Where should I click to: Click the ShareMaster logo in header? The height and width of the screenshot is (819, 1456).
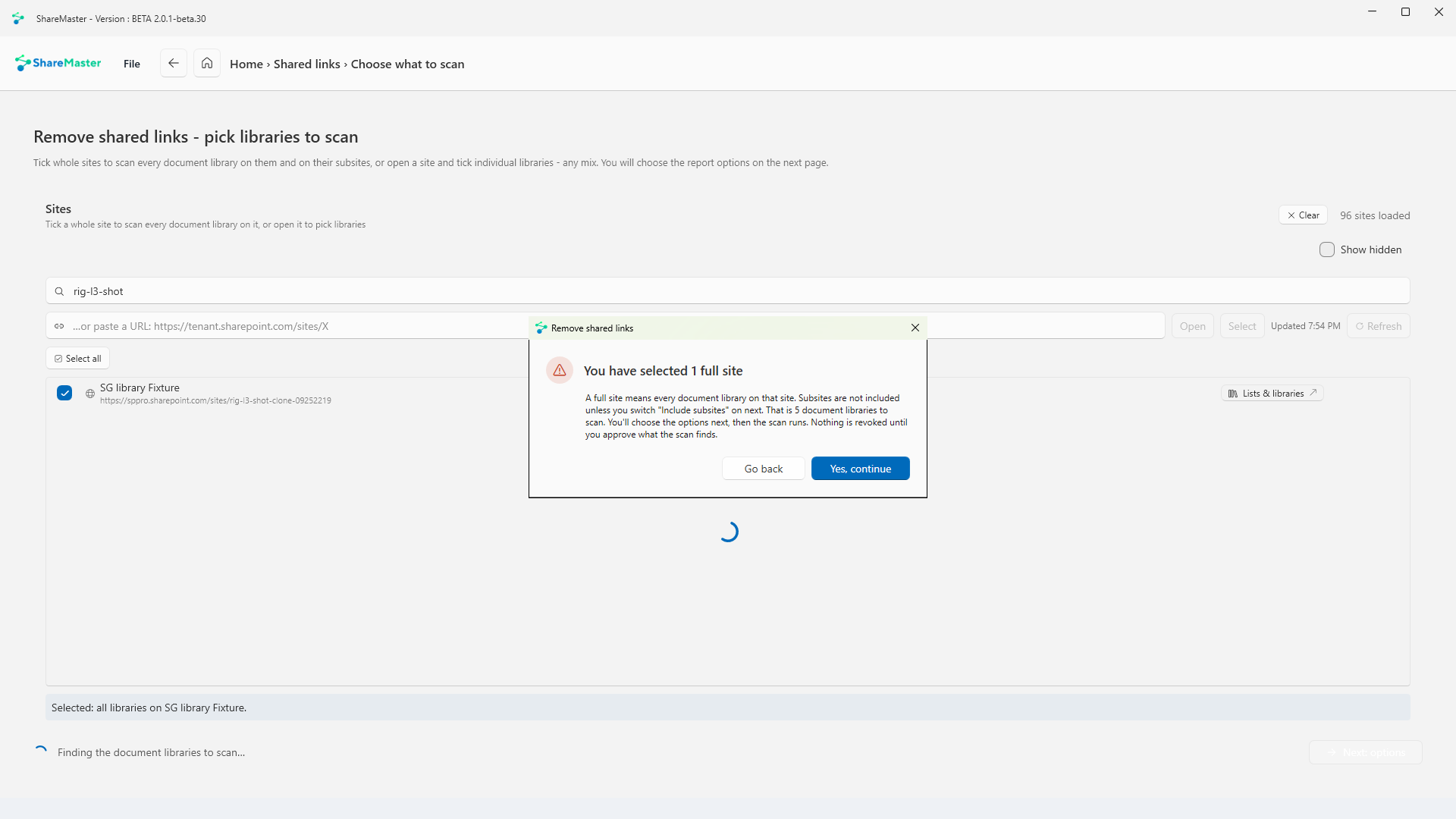point(58,63)
